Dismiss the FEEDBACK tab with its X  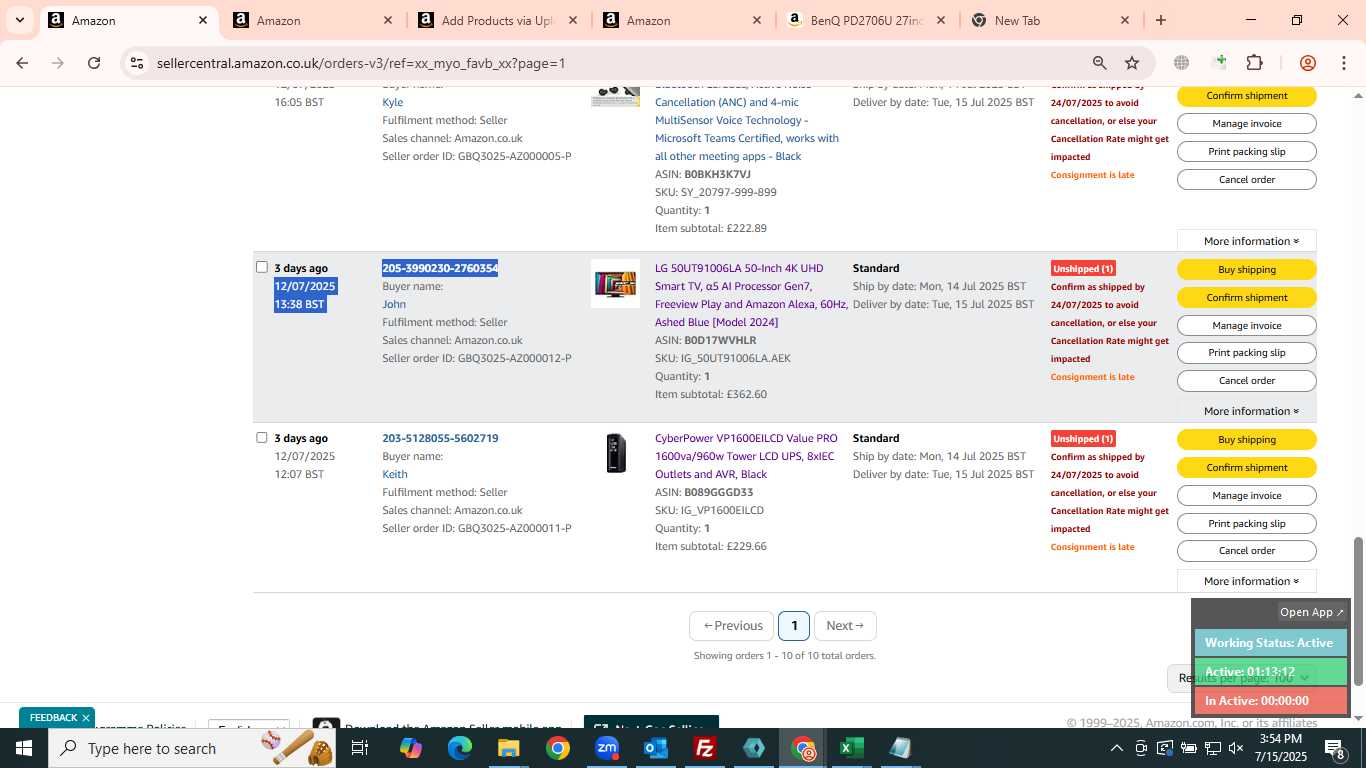(x=86, y=718)
